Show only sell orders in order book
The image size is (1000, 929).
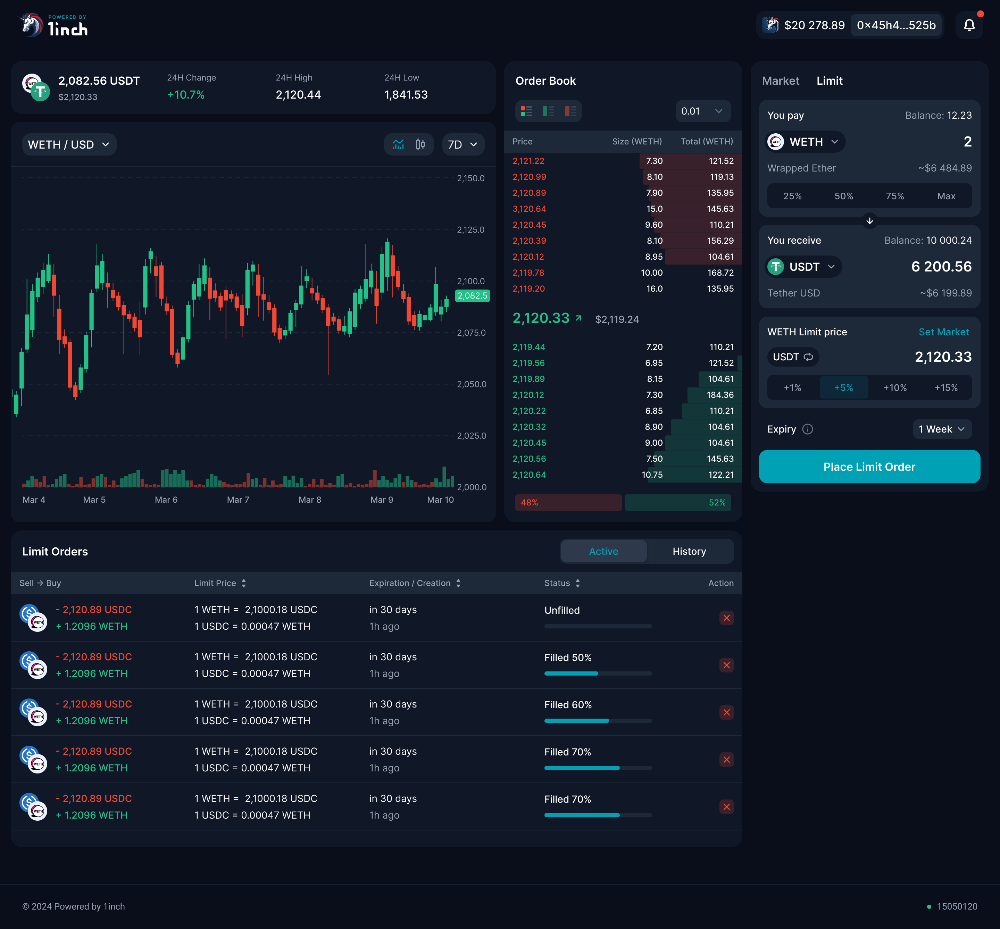(572, 110)
